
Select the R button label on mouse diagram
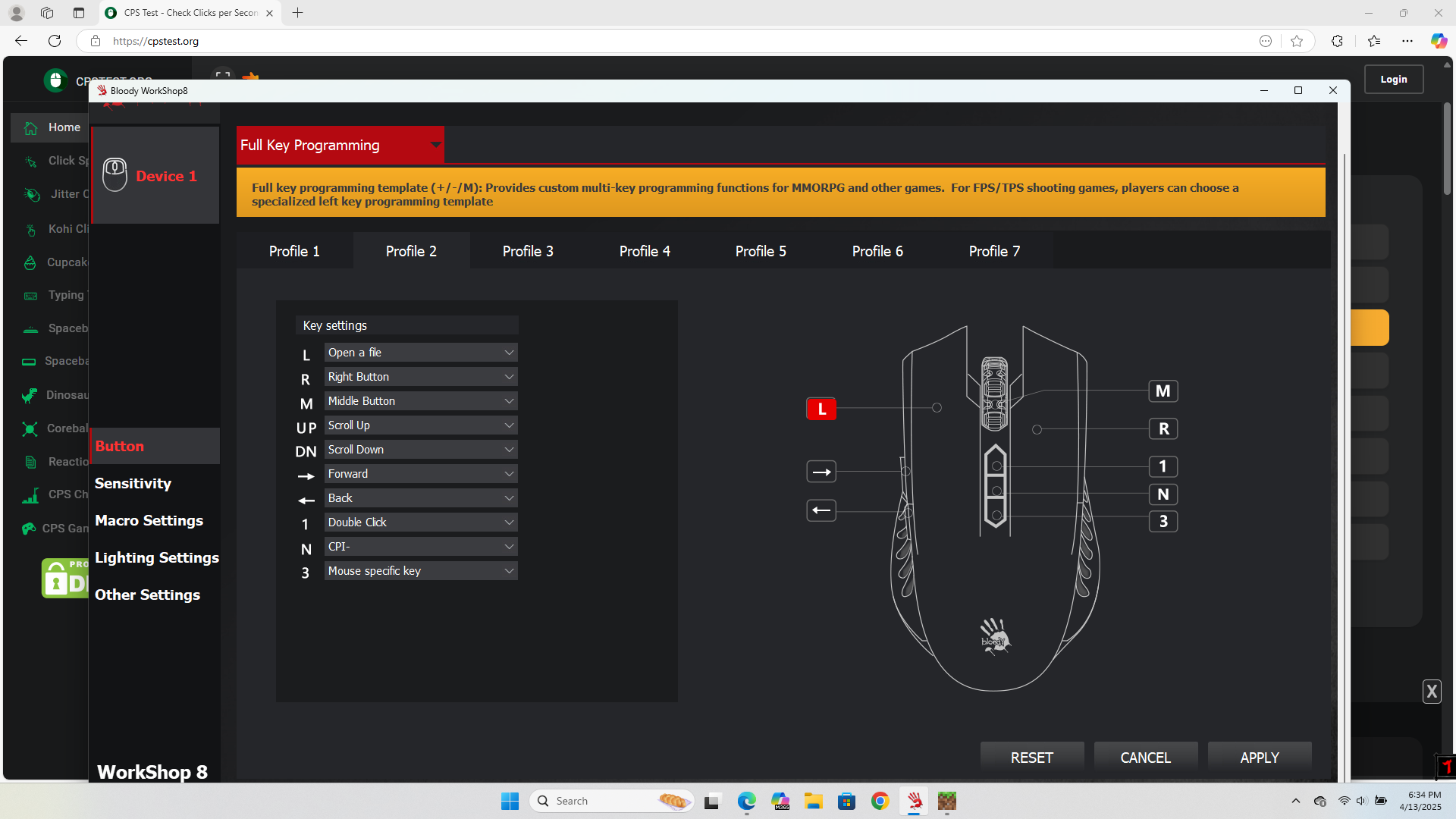click(1163, 429)
